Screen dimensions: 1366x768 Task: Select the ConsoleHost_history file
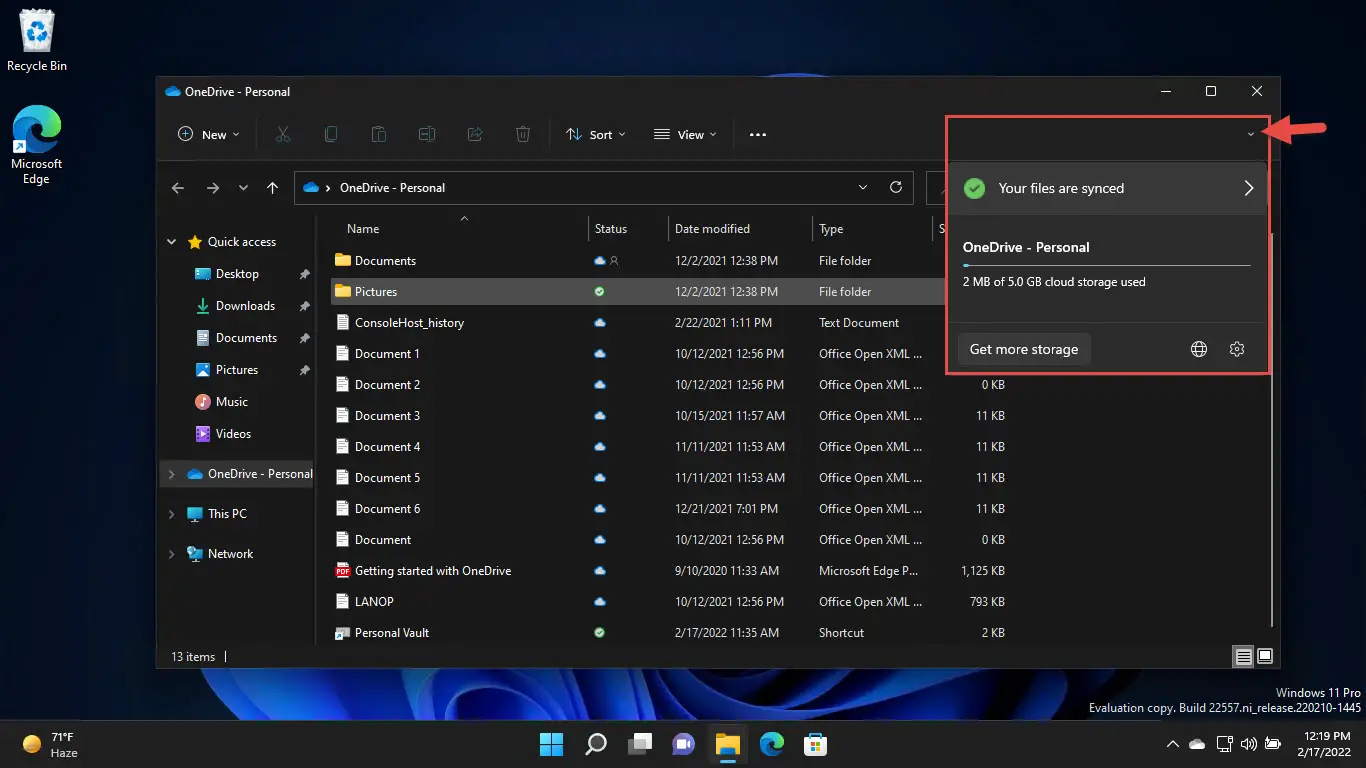point(409,322)
